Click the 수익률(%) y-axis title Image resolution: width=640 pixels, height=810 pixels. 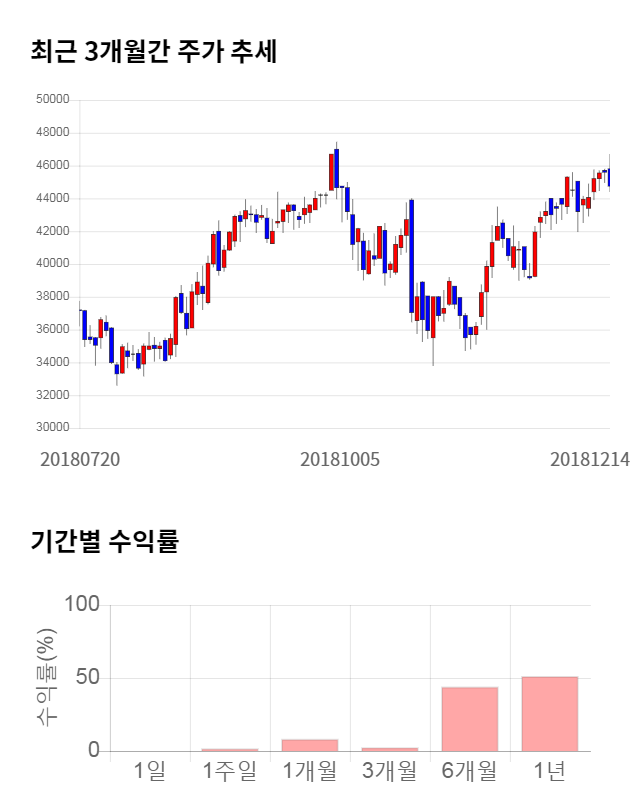click(47, 678)
